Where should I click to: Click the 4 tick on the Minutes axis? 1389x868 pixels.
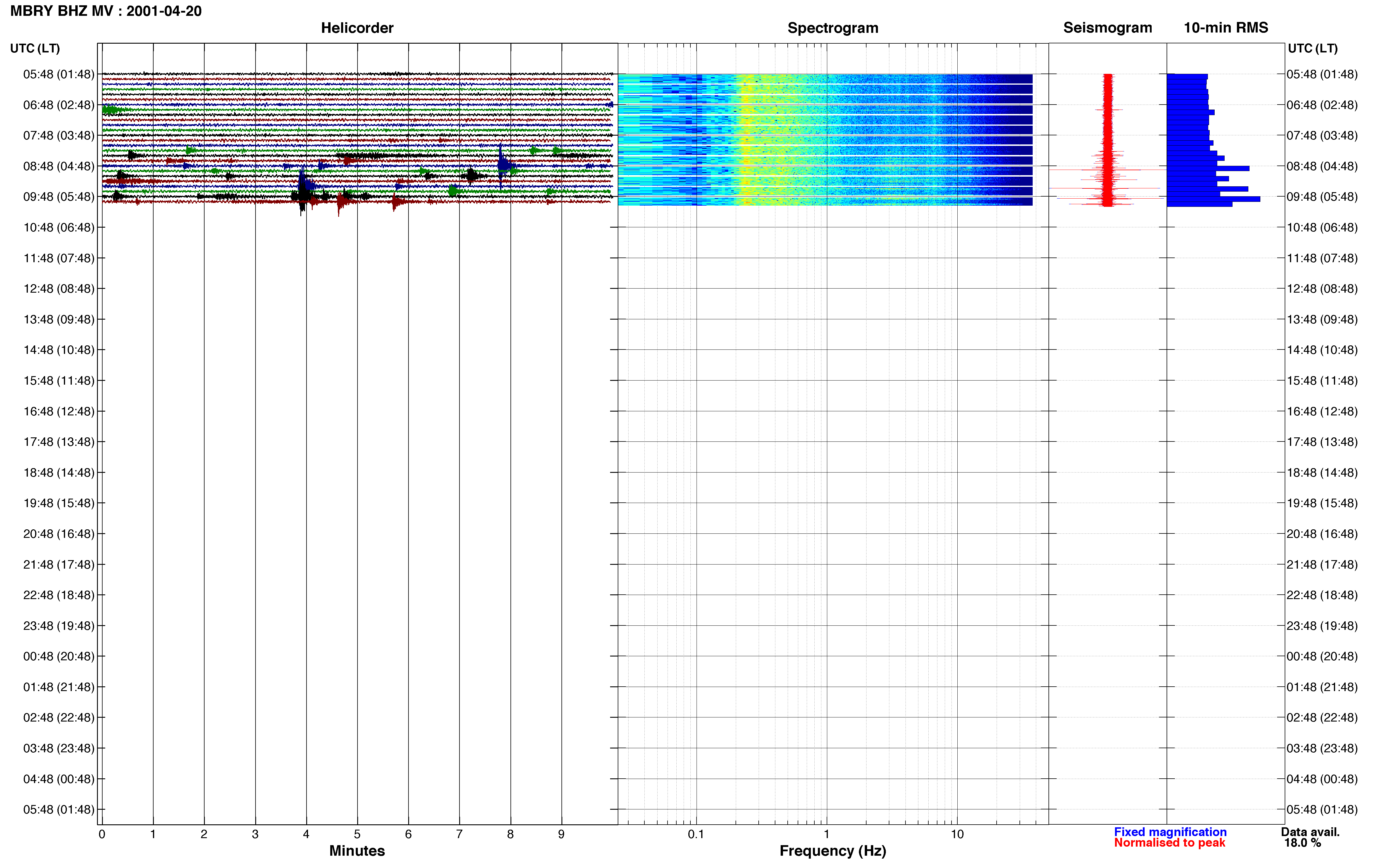(306, 834)
